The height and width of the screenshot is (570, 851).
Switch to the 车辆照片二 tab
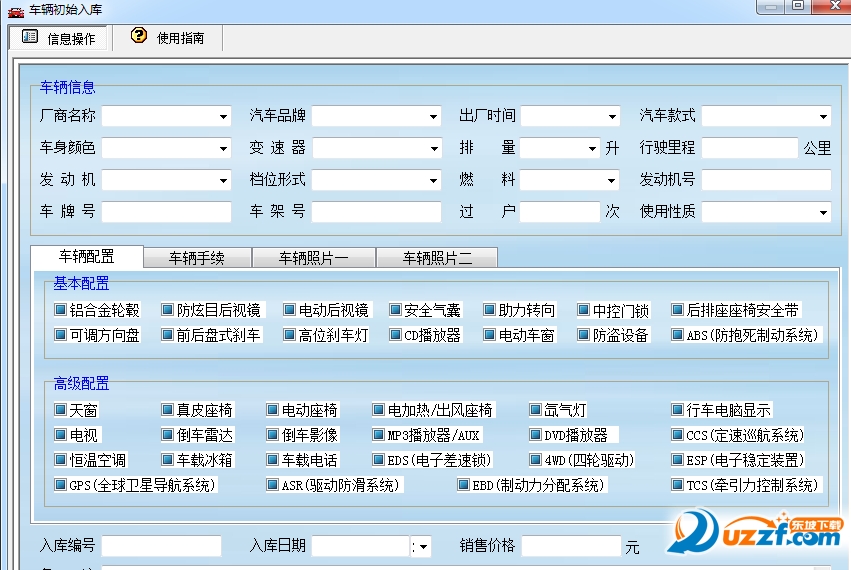pos(437,258)
